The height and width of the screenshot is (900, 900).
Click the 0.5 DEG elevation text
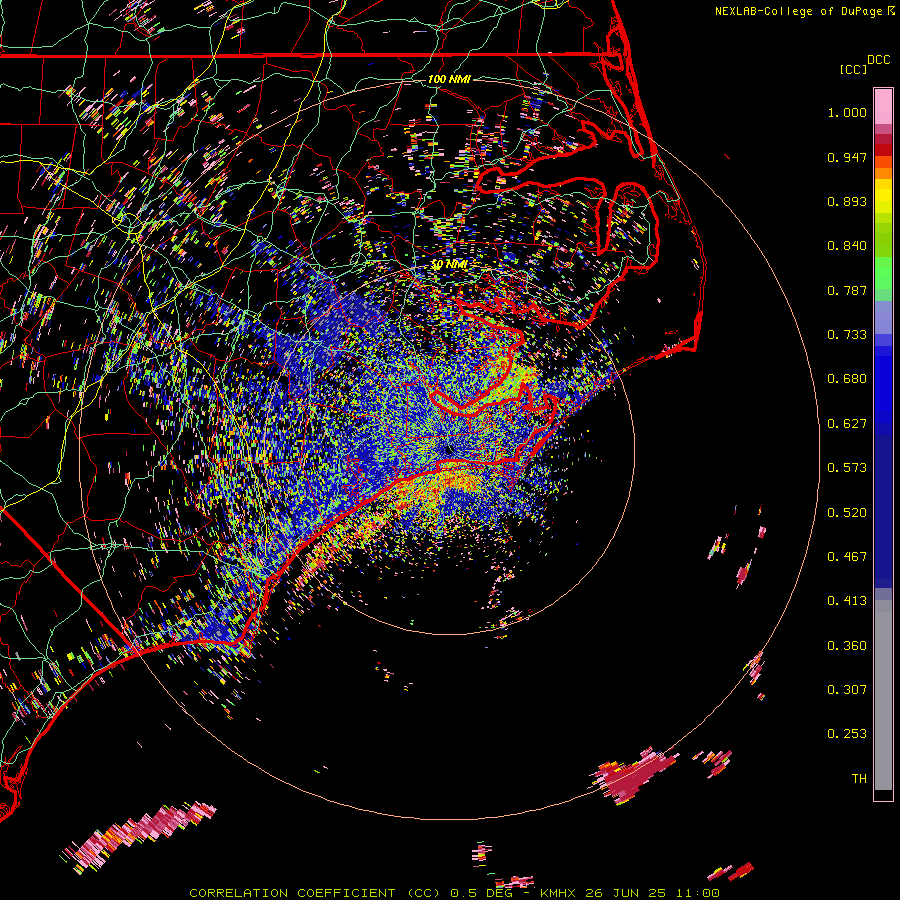481,893
